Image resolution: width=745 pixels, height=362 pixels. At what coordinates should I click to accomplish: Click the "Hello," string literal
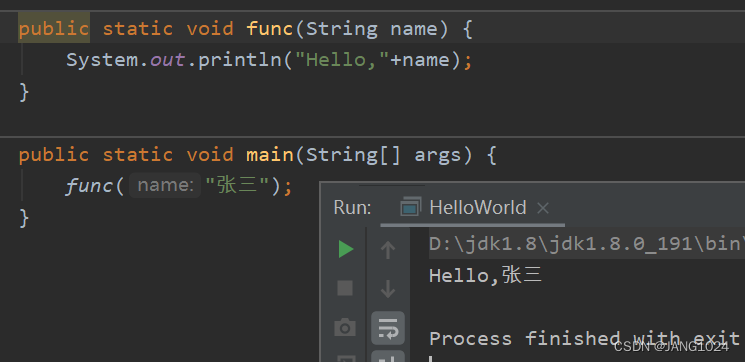(x=343, y=60)
